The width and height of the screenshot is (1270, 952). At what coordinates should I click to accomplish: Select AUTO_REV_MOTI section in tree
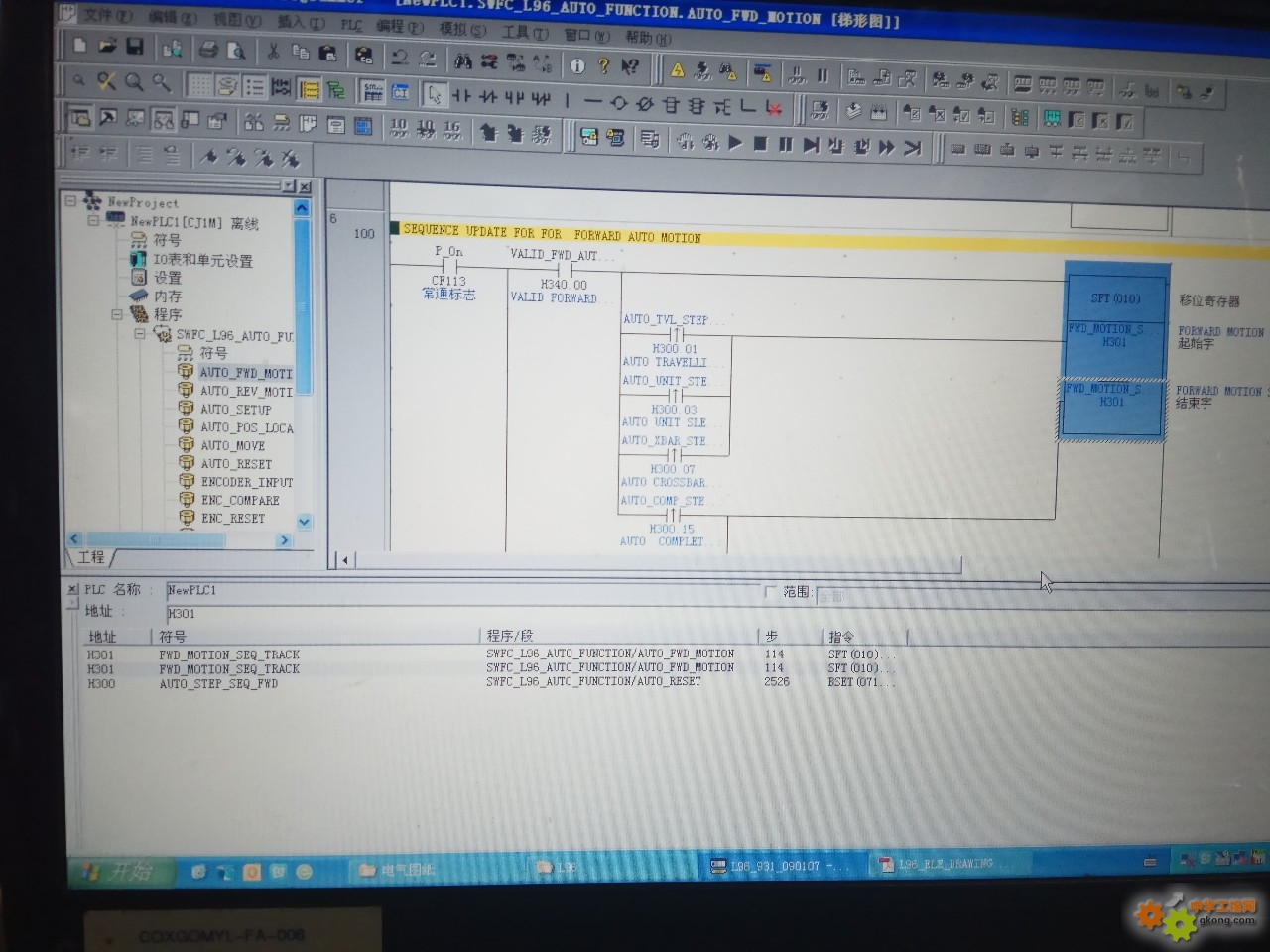[246, 392]
